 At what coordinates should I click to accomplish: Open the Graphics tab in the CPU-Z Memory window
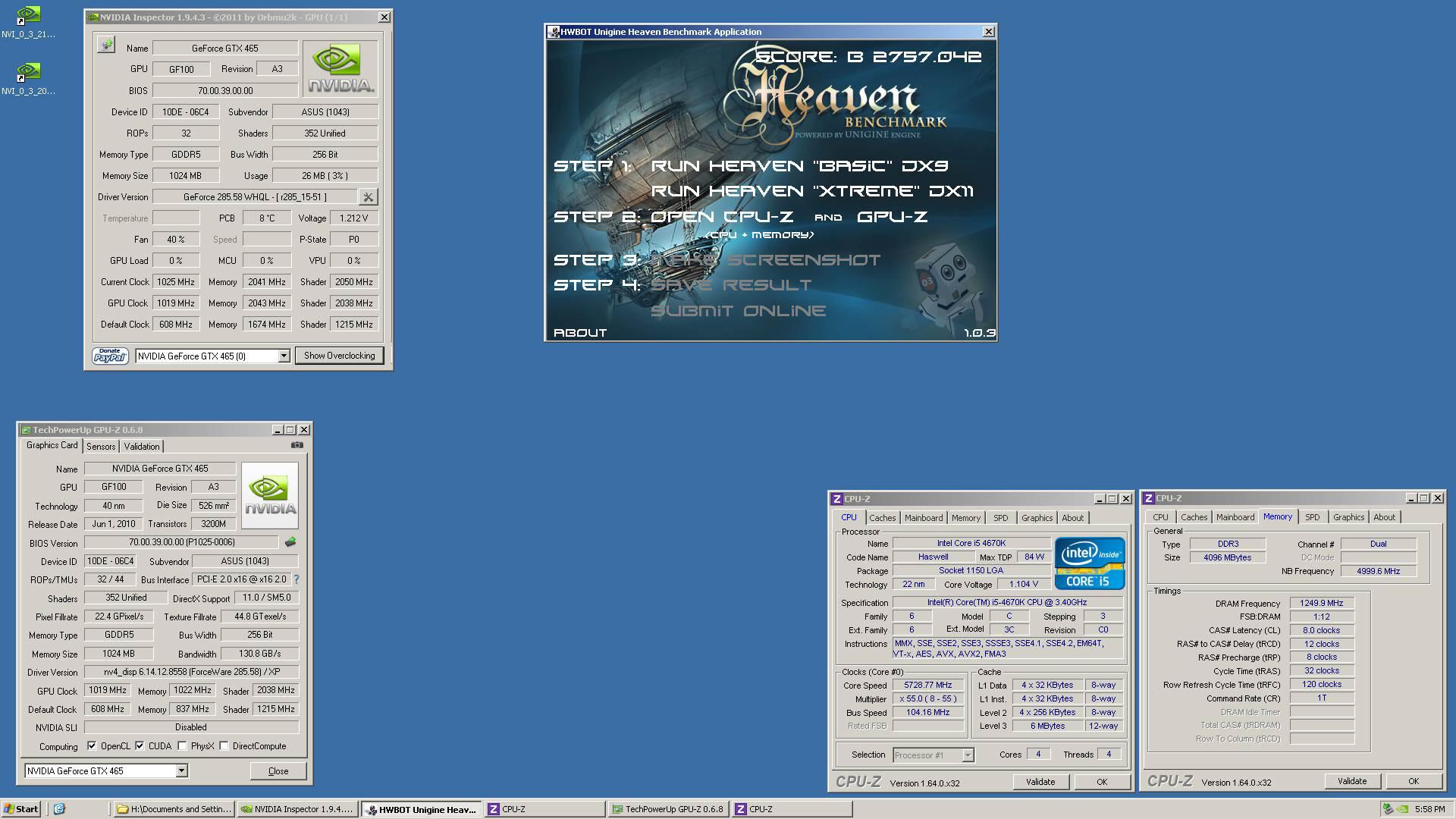click(x=1348, y=517)
